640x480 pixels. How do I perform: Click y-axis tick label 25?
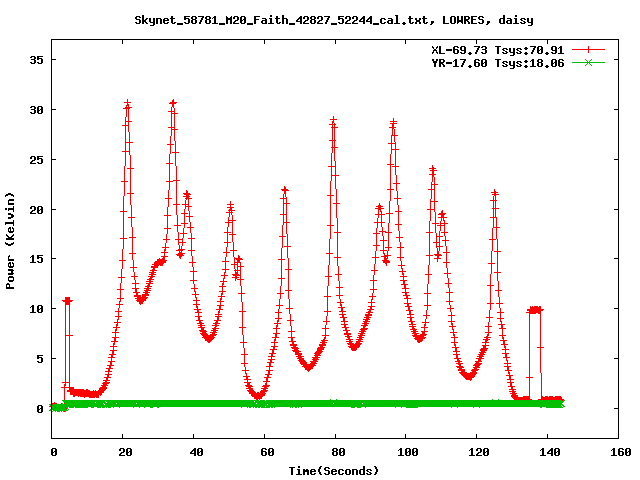point(36,160)
